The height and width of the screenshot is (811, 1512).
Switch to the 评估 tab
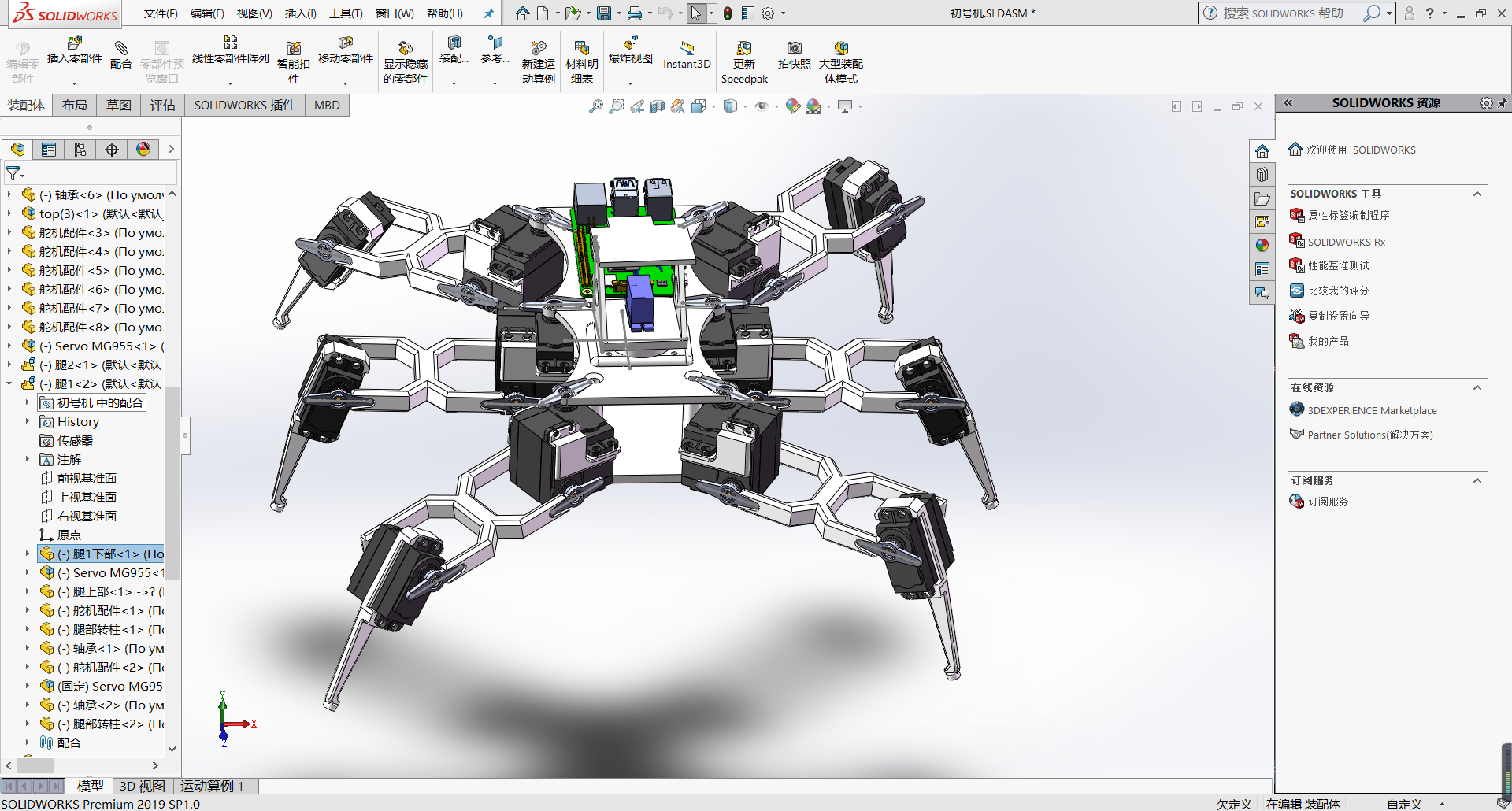tap(163, 106)
